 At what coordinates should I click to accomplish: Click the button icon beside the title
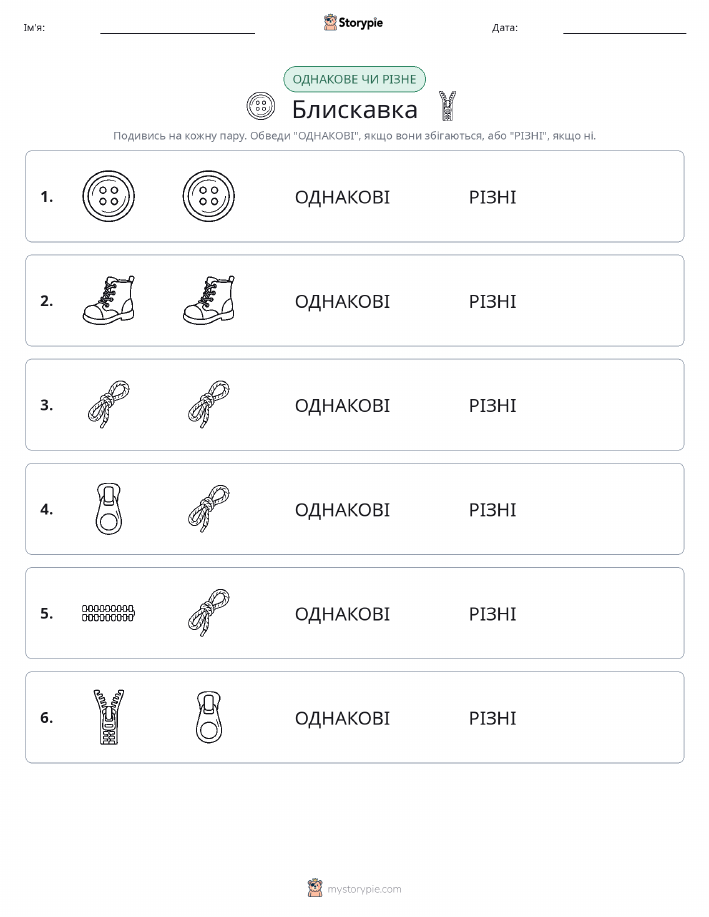coord(261,106)
